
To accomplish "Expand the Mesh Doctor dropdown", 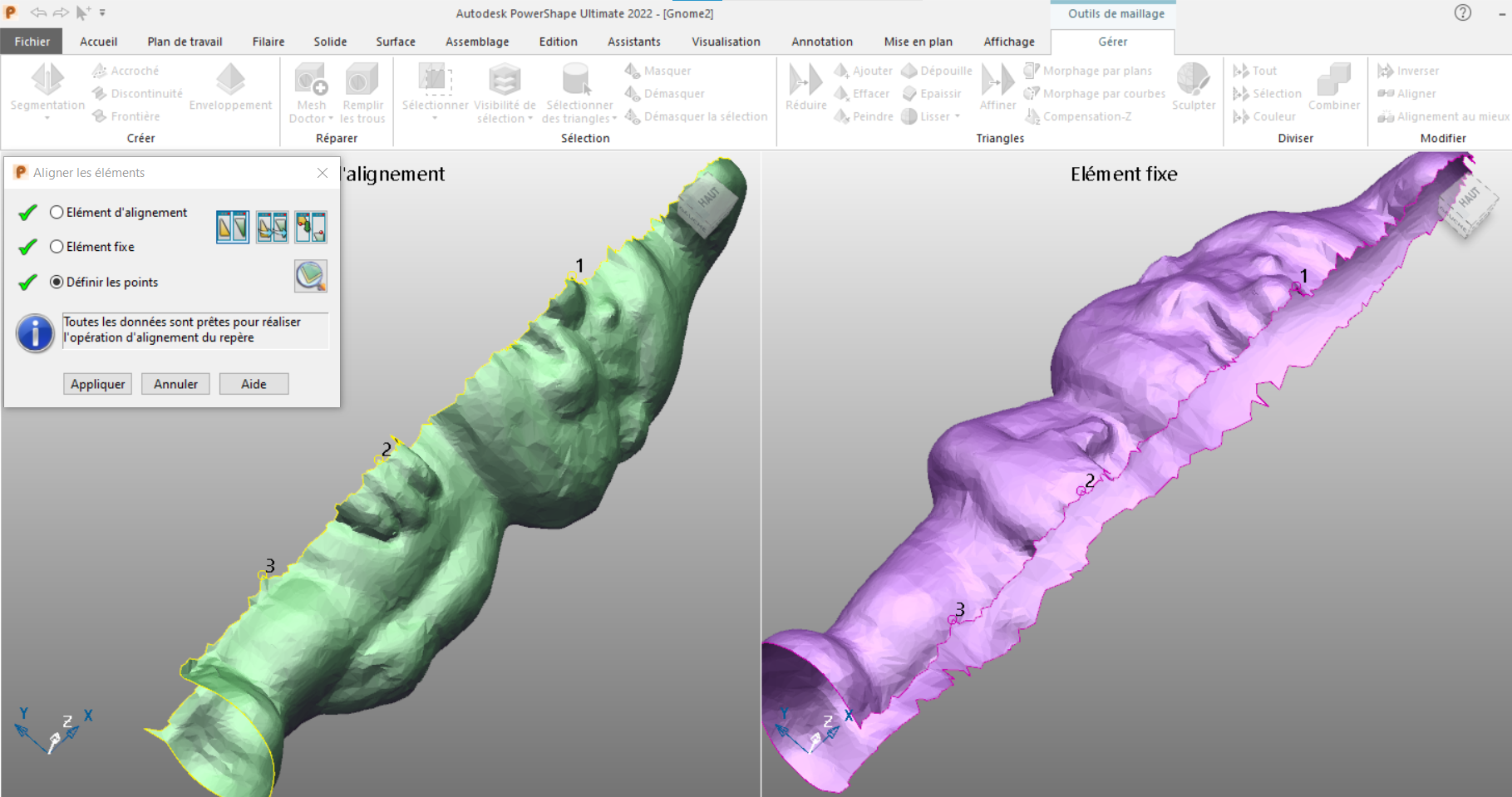I will pyautogui.click(x=331, y=119).
